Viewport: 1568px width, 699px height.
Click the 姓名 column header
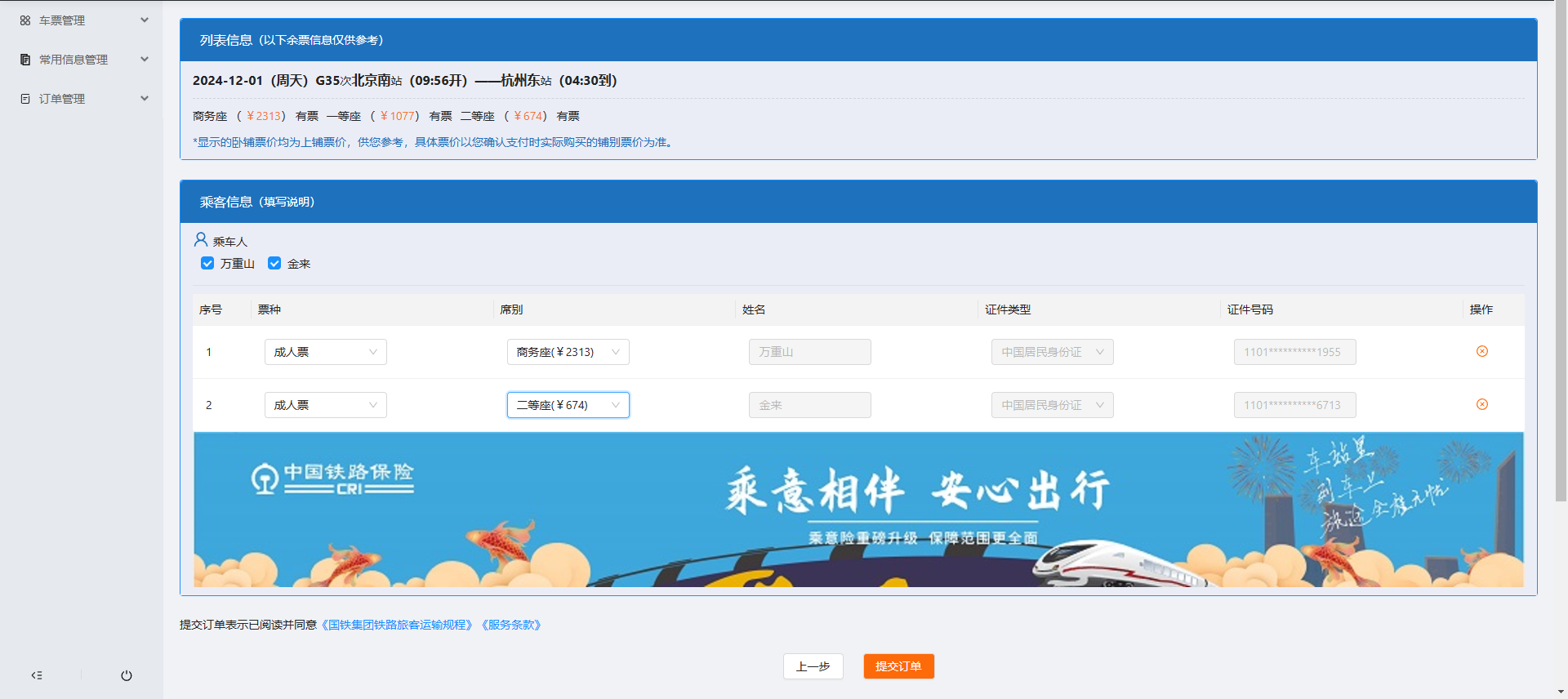[x=754, y=309]
